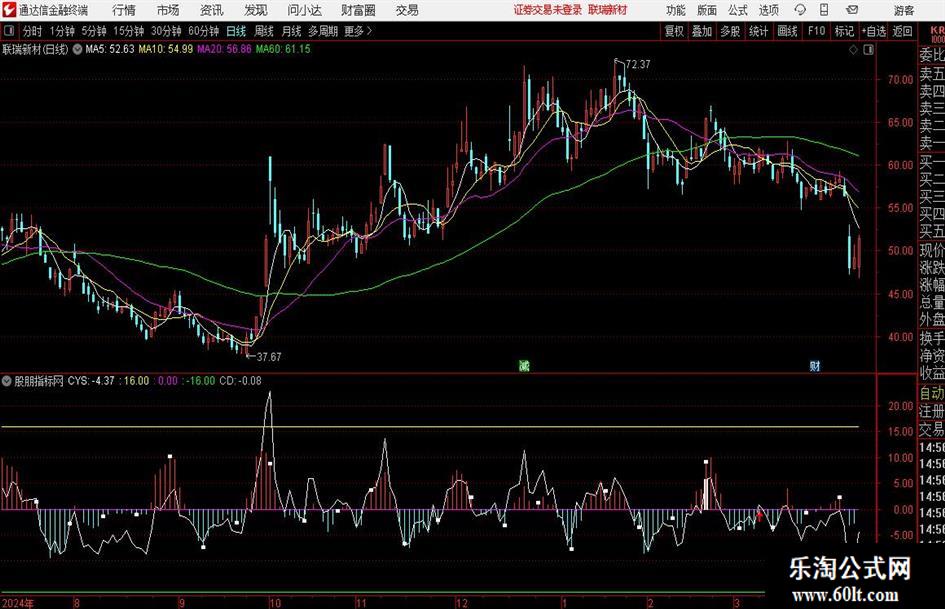Viewport: 945px width, 609px height.
Task: Click the diamond icon above the chart
Action: 853,50
